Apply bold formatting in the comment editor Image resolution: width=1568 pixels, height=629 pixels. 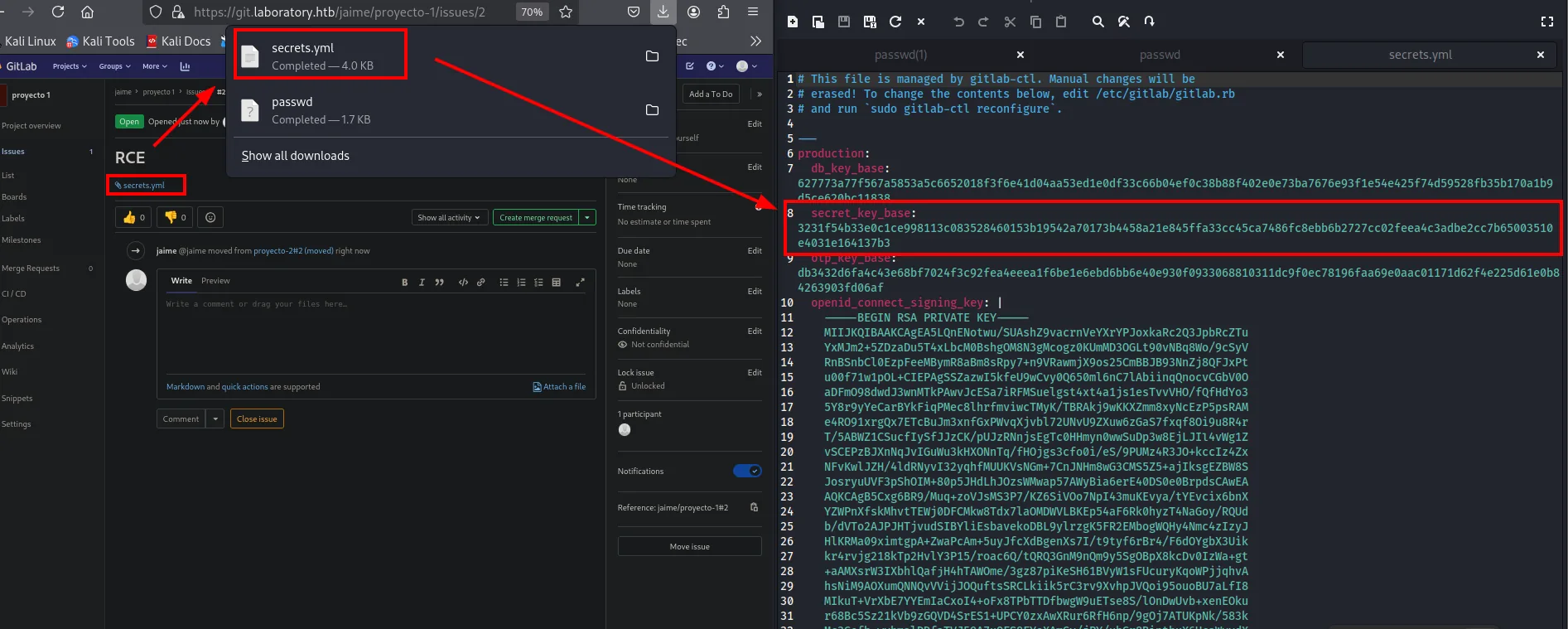click(404, 282)
